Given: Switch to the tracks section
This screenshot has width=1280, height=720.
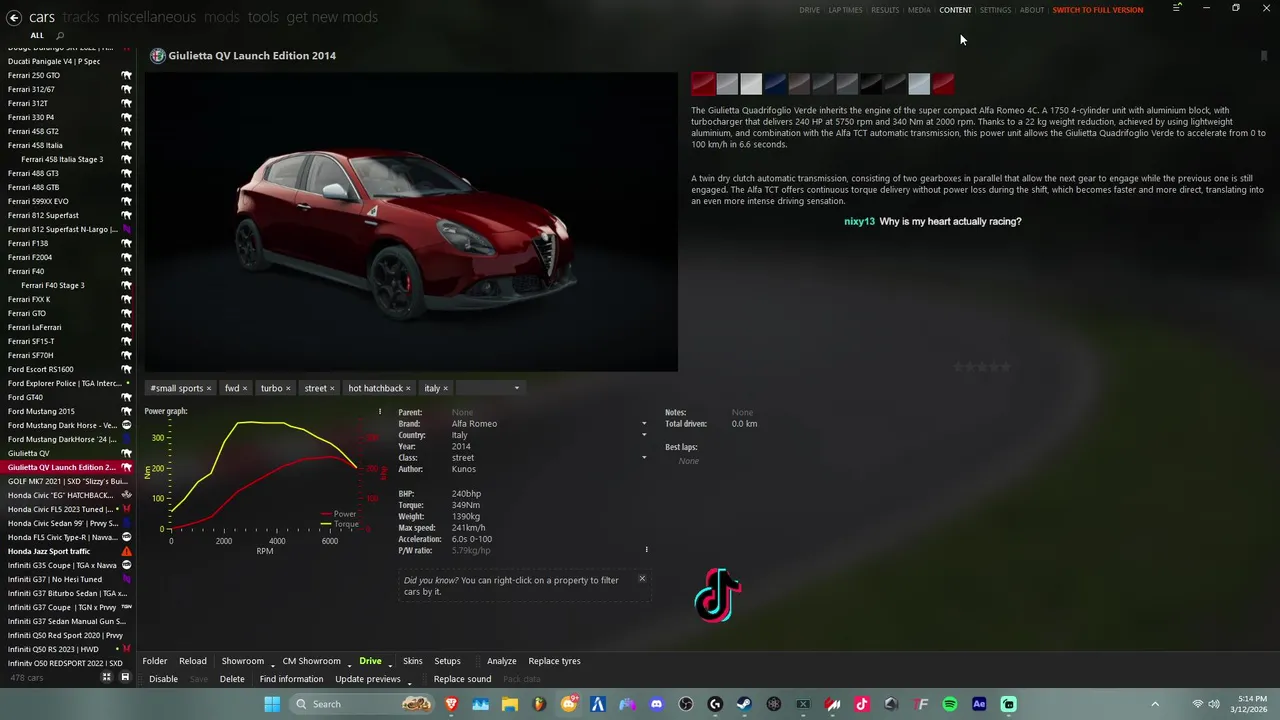Looking at the screenshot, I should pos(81,17).
